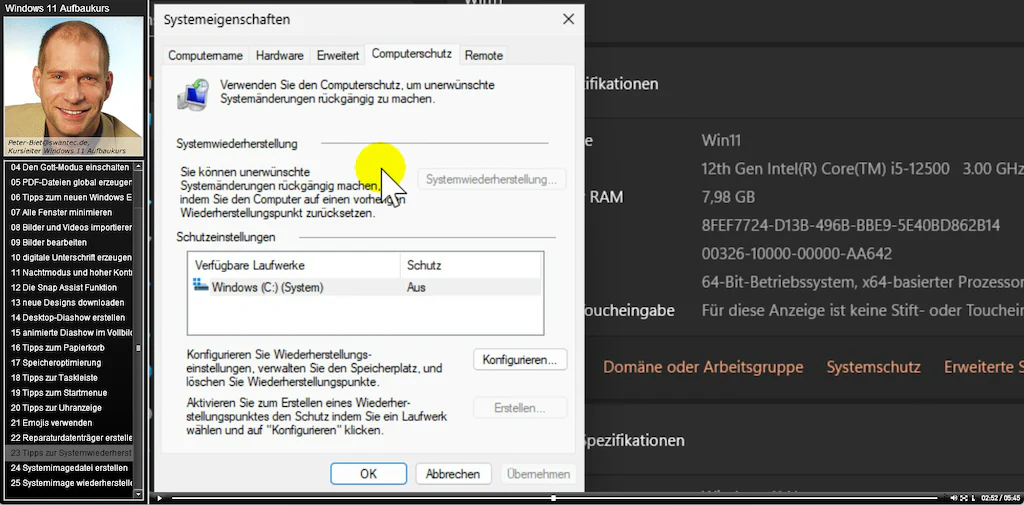
Task: Open the Systemschutz link in Settings
Action: click(874, 367)
